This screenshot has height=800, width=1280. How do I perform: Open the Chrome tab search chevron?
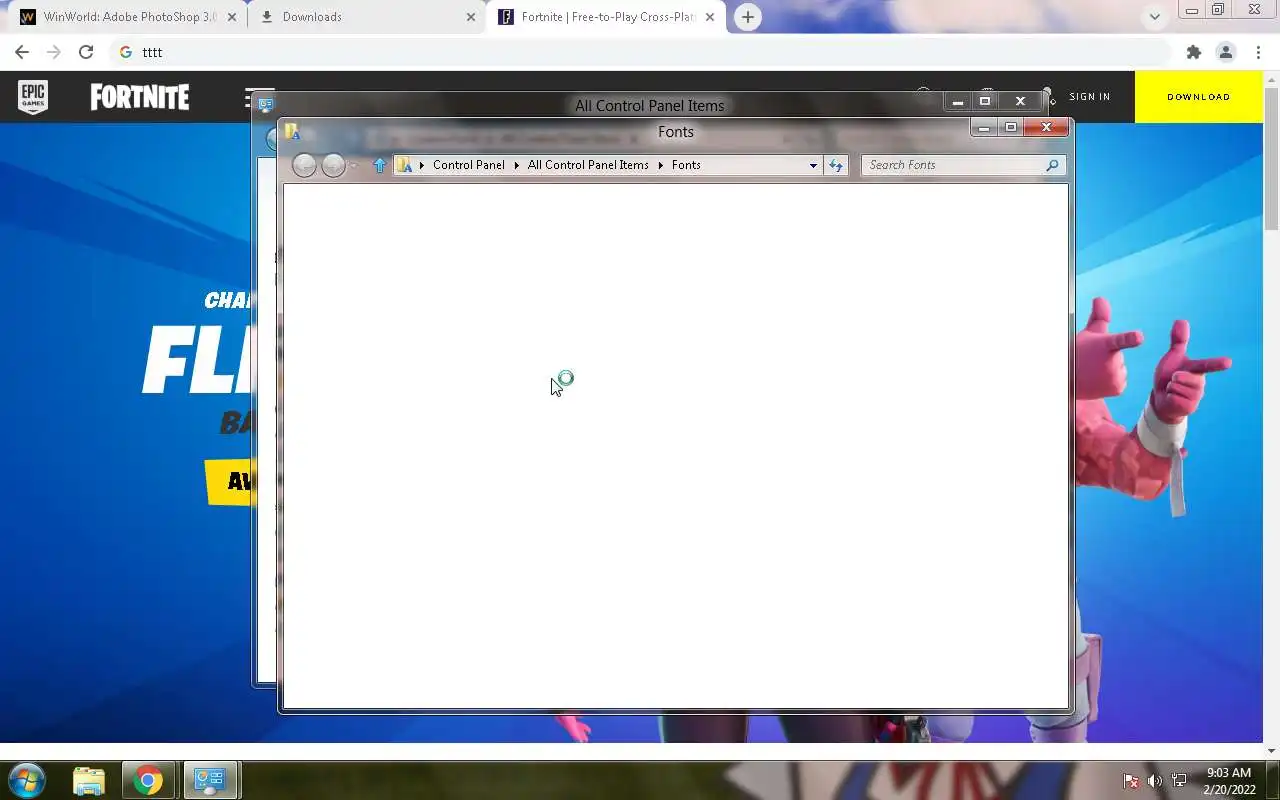(1154, 17)
